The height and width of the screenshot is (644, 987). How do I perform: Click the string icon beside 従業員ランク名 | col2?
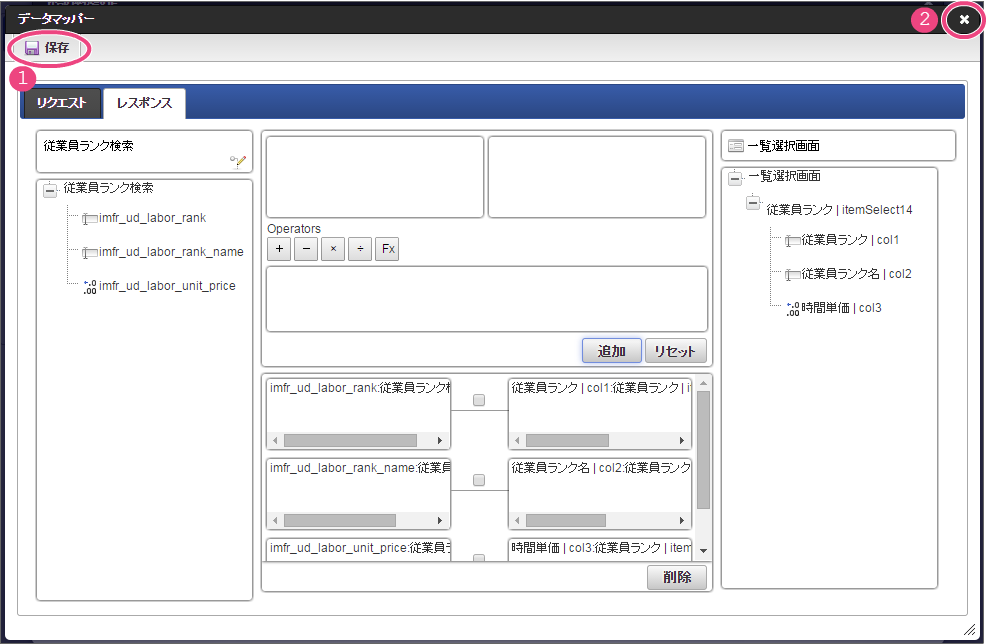pos(792,275)
